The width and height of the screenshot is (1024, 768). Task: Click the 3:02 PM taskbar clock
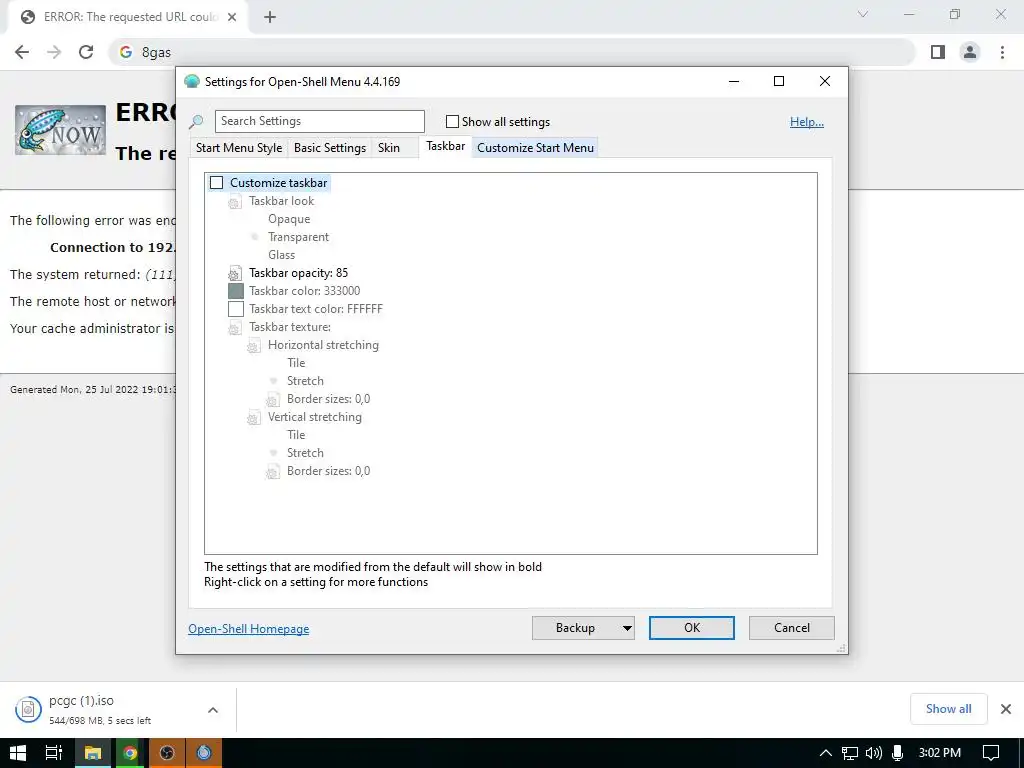(940, 753)
